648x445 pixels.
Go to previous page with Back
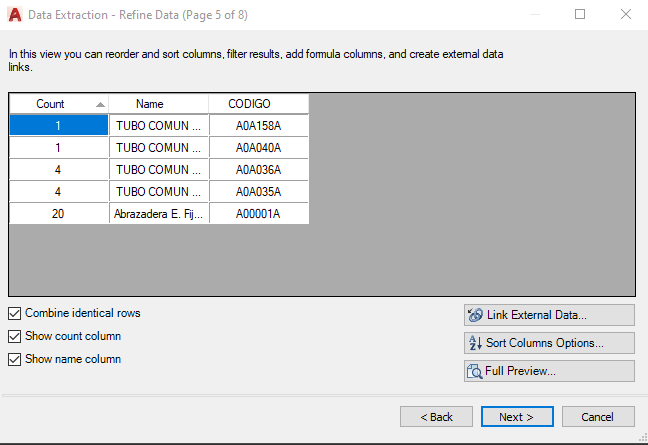click(436, 416)
